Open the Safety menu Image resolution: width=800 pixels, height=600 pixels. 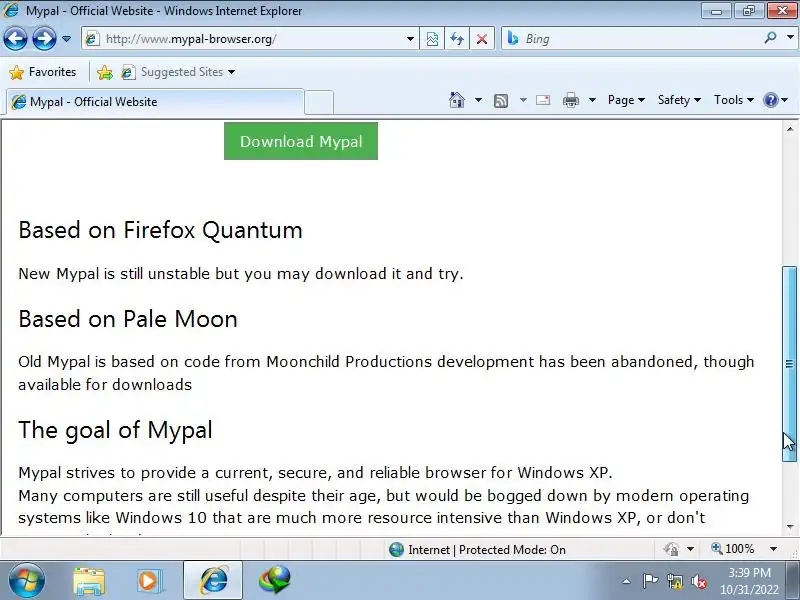coord(679,100)
